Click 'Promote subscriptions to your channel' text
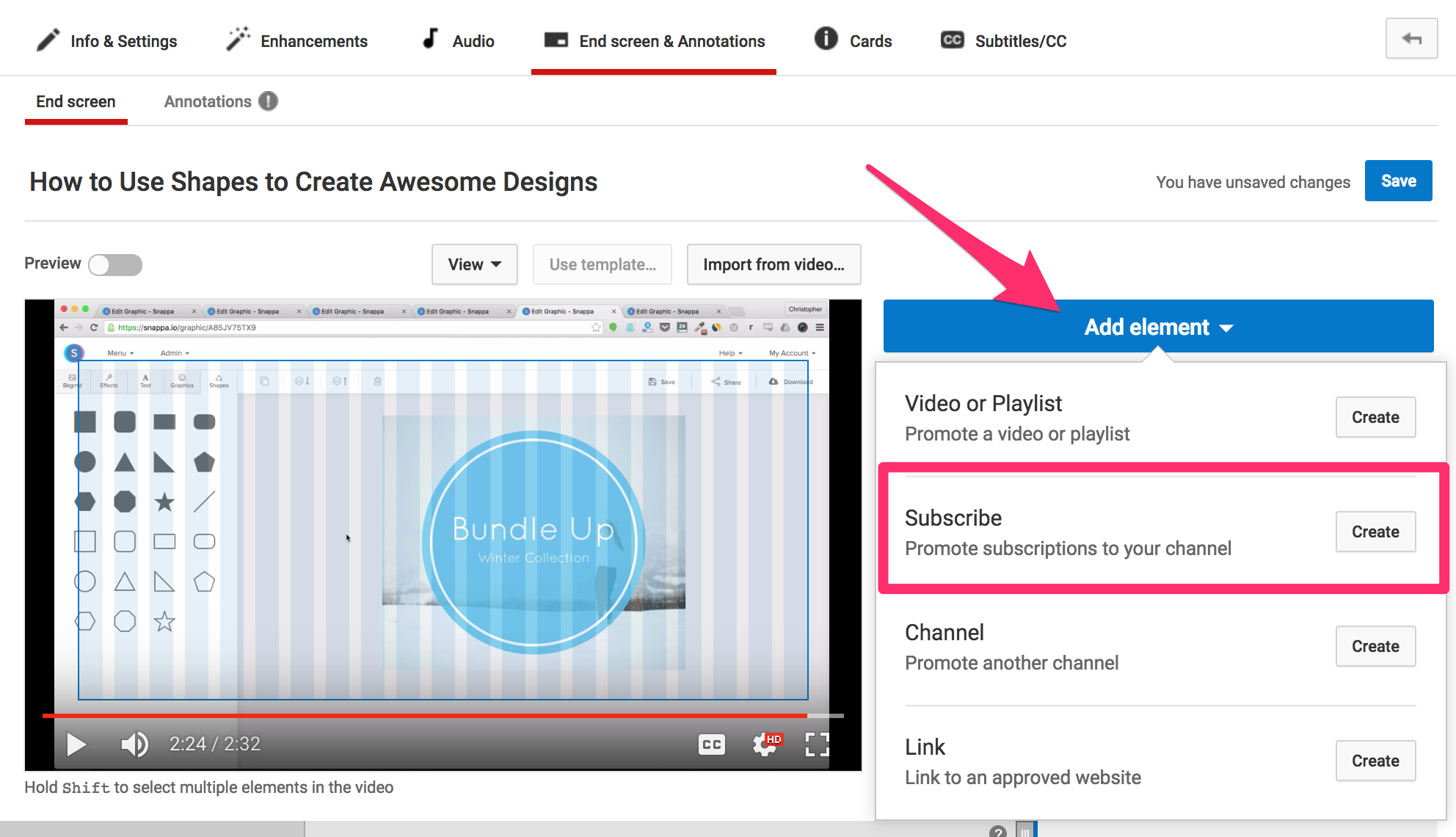The height and width of the screenshot is (837, 1456). click(1068, 548)
